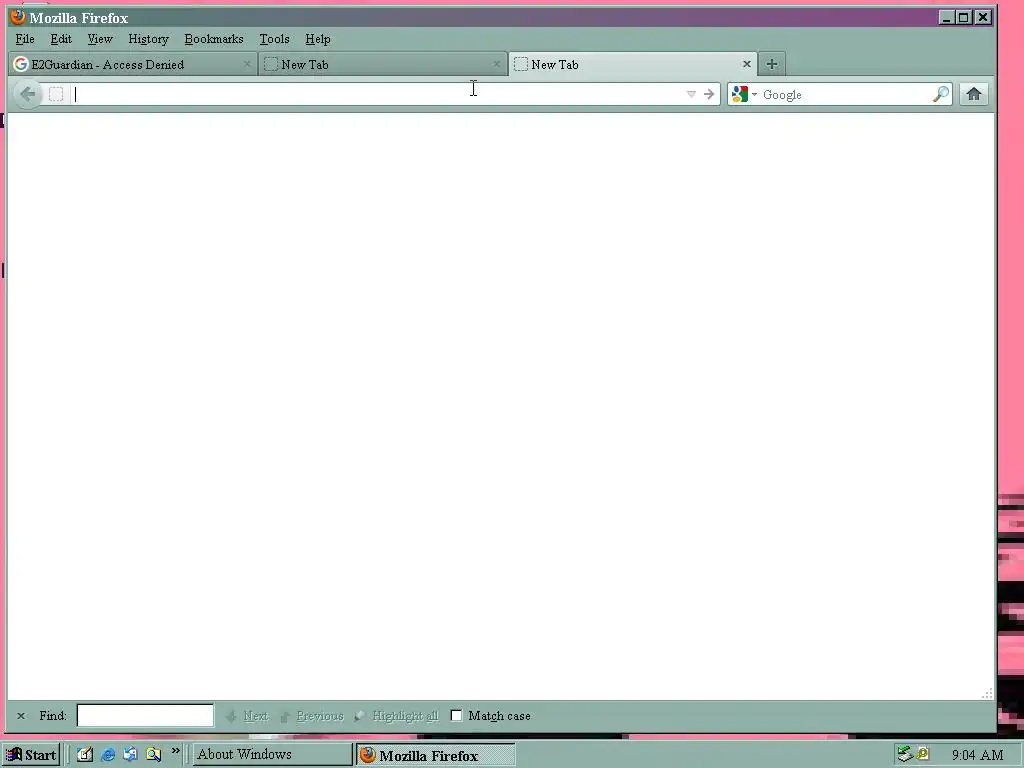The width and height of the screenshot is (1024, 768).
Task: Click the magnifying glass search icon
Action: (x=940, y=94)
